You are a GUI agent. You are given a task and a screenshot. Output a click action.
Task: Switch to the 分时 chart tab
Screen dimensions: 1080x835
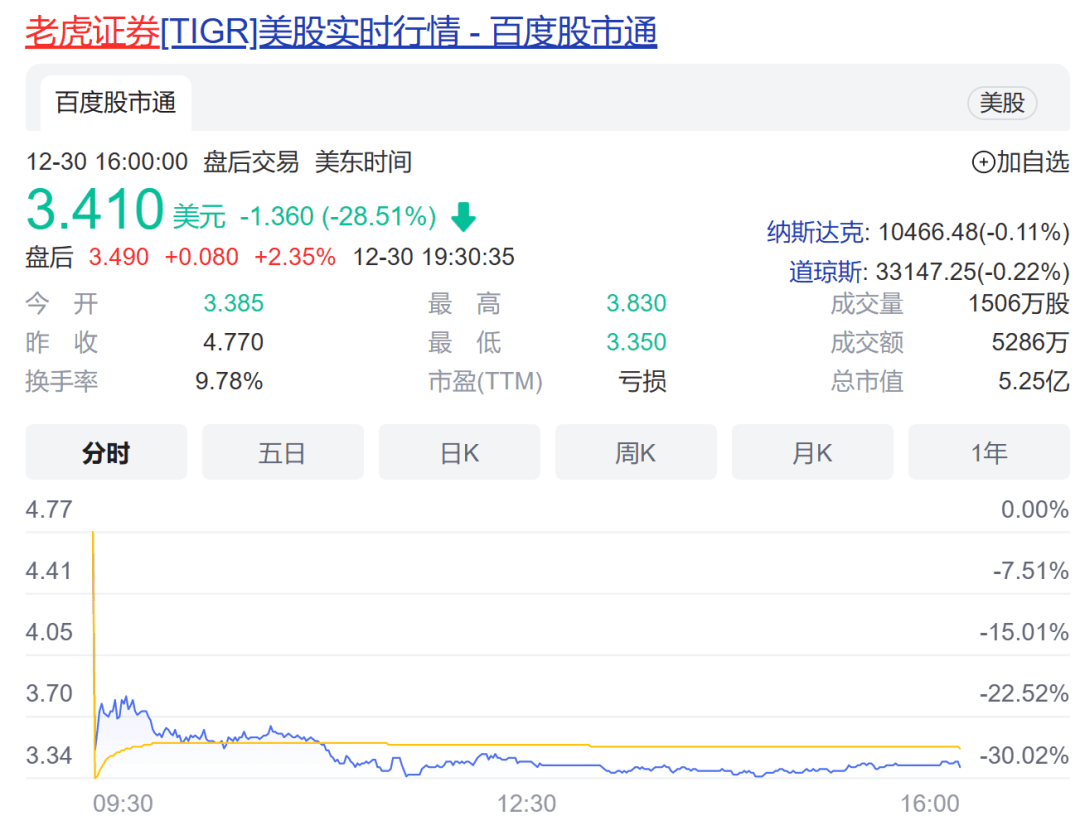point(106,453)
